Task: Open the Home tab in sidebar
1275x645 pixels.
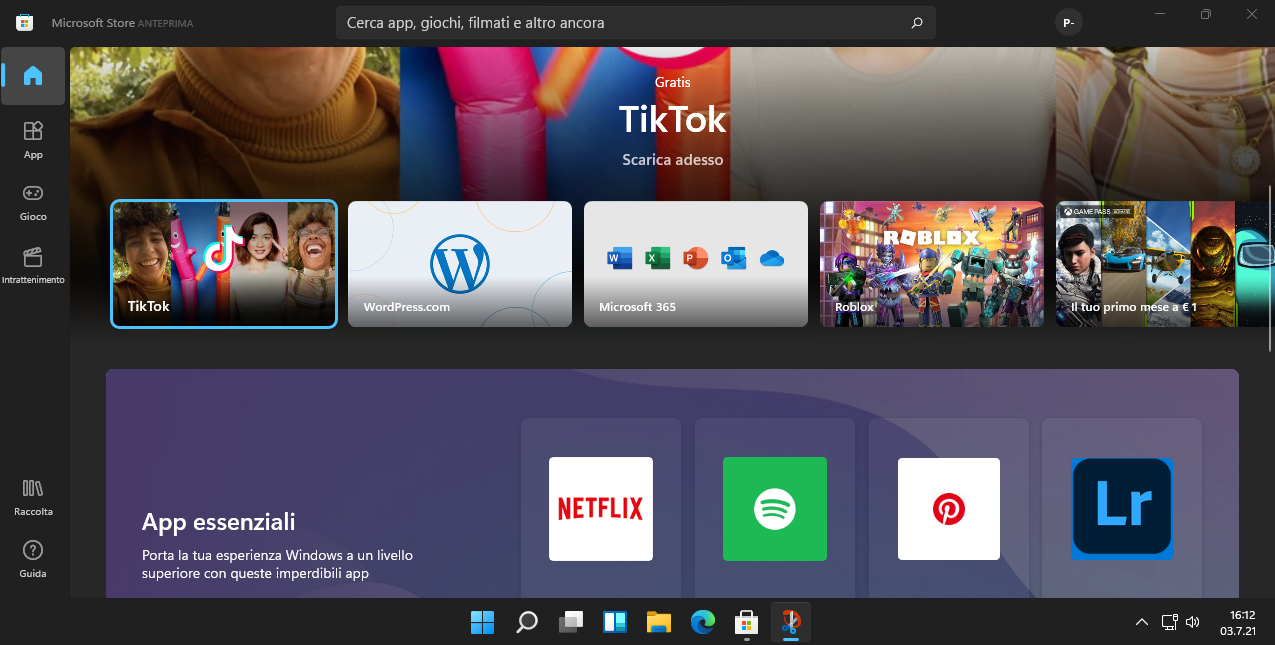Action: coord(33,76)
